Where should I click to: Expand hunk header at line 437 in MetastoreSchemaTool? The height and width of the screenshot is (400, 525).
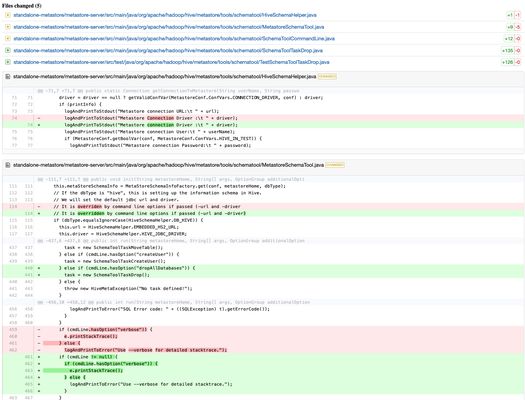coord(171,241)
